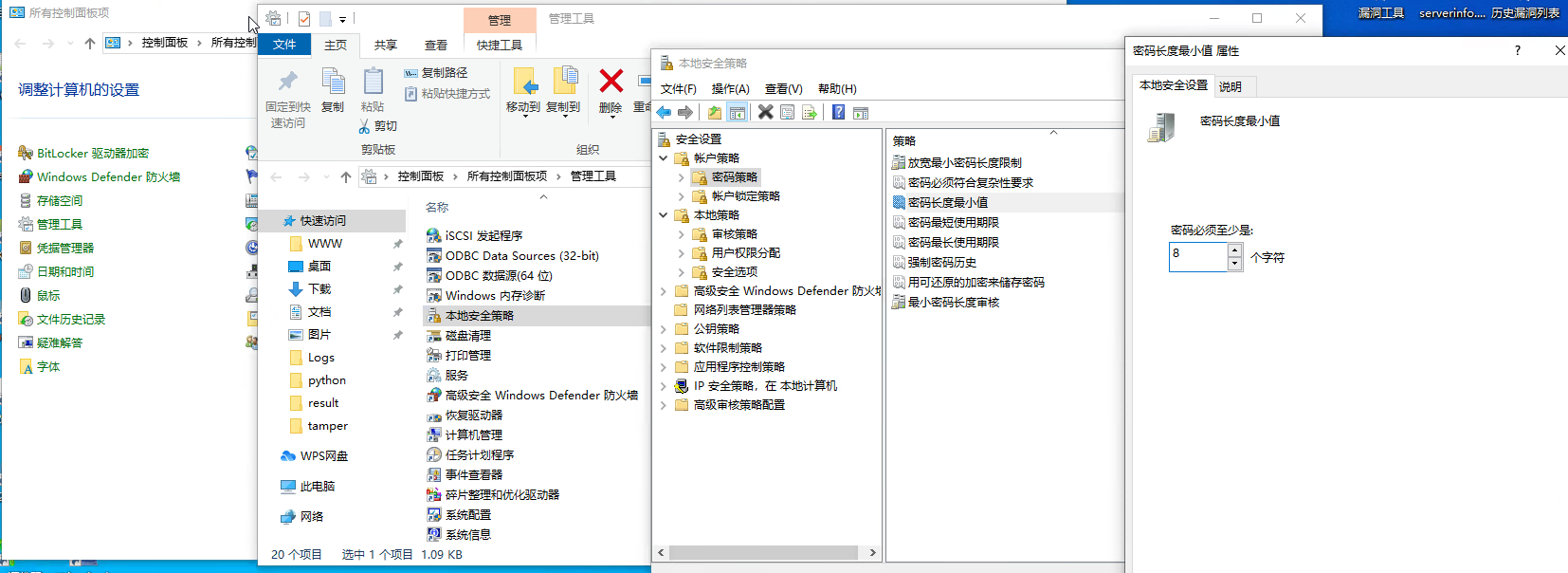
Task: Collapse the 帐户策略 tree node
Action: [x=664, y=158]
